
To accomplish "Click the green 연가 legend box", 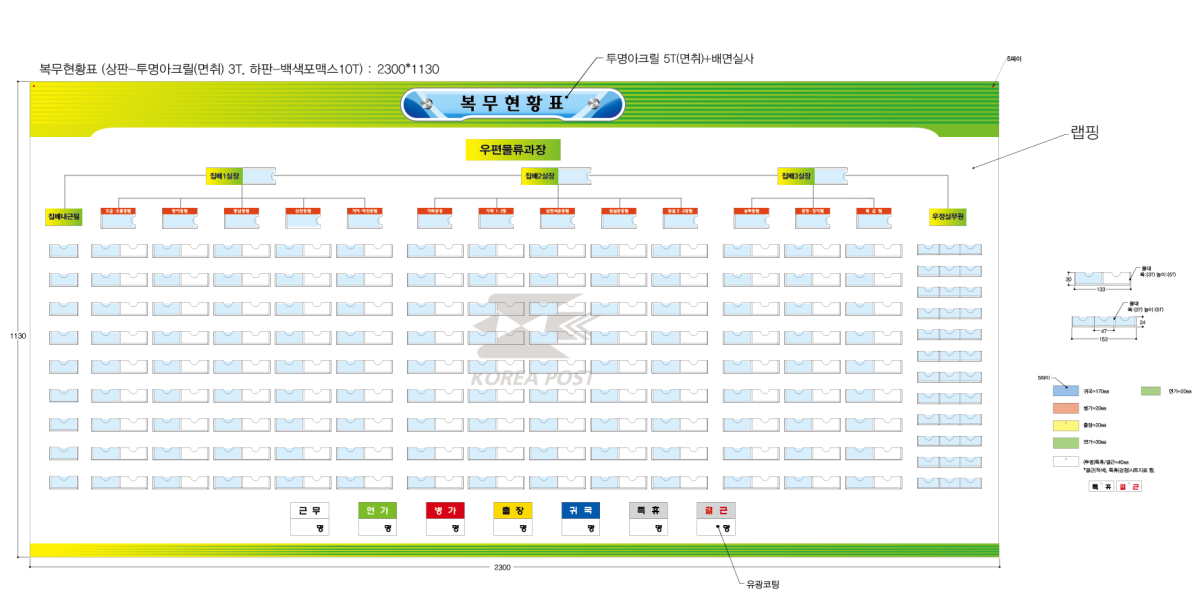I will (x=377, y=510).
